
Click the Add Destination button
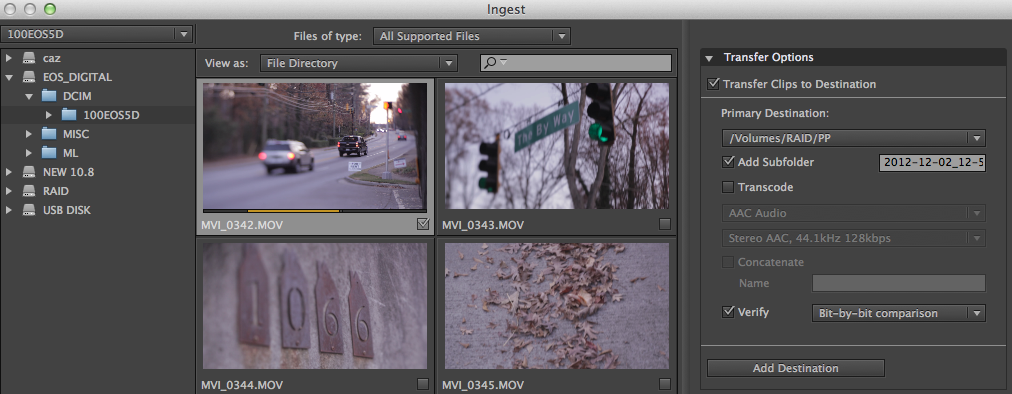tap(796, 368)
